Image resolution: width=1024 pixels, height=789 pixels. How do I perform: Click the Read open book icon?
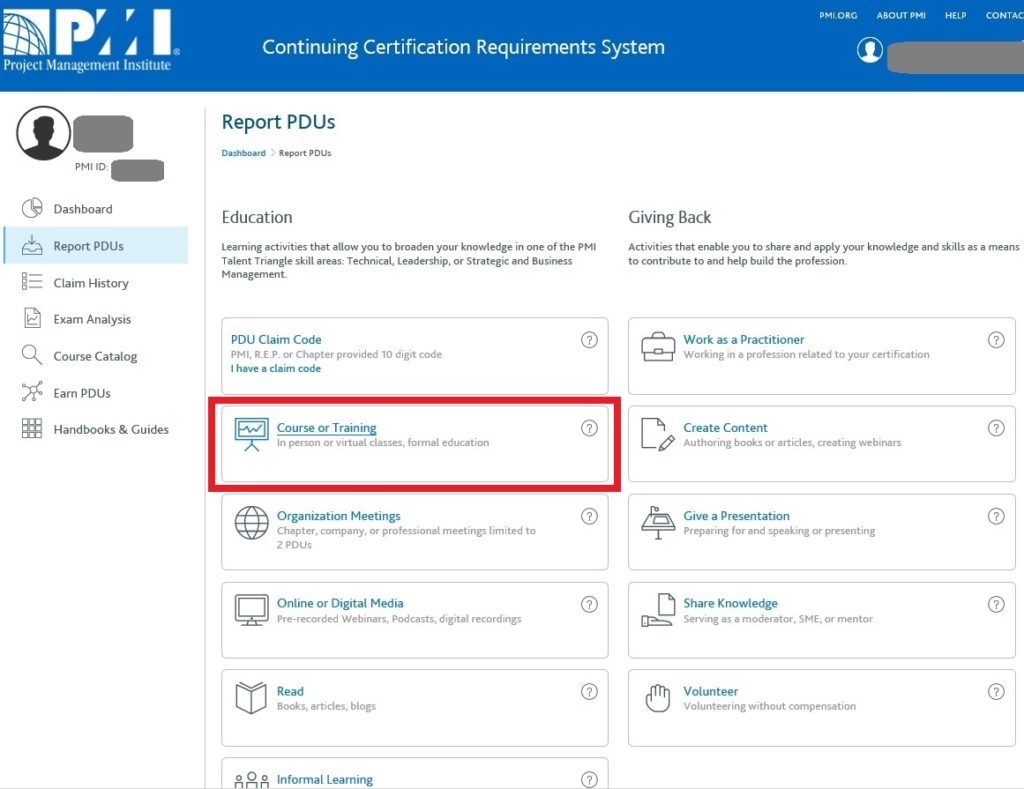point(251,698)
